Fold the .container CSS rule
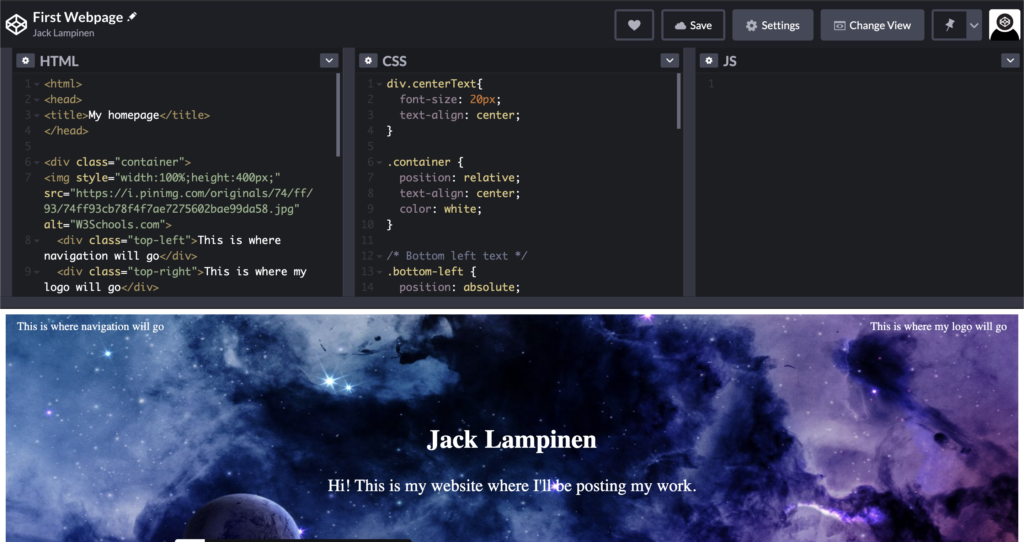This screenshot has width=1024, height=542. (x=378, y=162)
